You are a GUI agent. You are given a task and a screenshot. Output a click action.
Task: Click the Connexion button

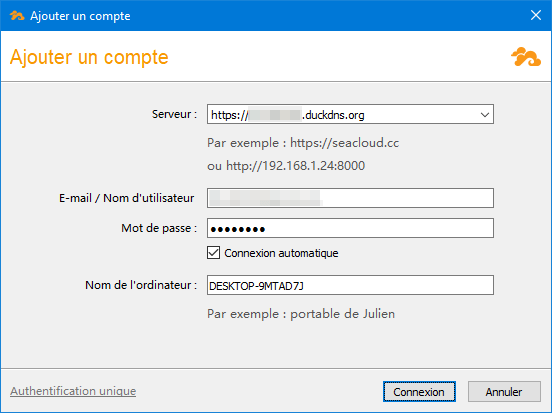tap(419, 392)
